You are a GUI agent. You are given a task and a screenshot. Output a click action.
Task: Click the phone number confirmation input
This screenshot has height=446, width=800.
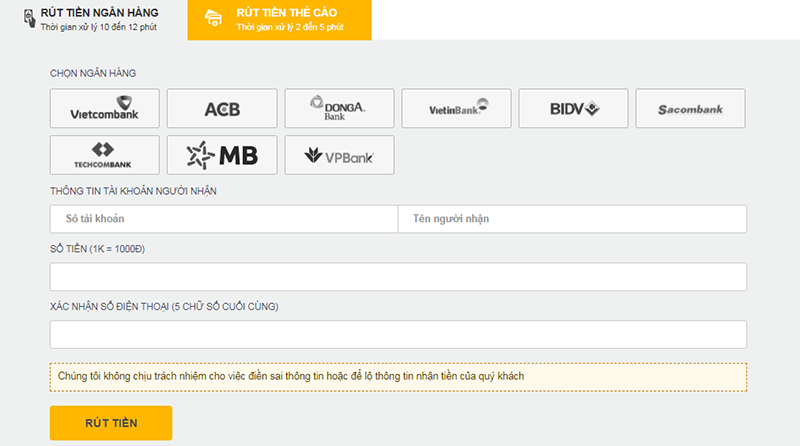(398, 334)
